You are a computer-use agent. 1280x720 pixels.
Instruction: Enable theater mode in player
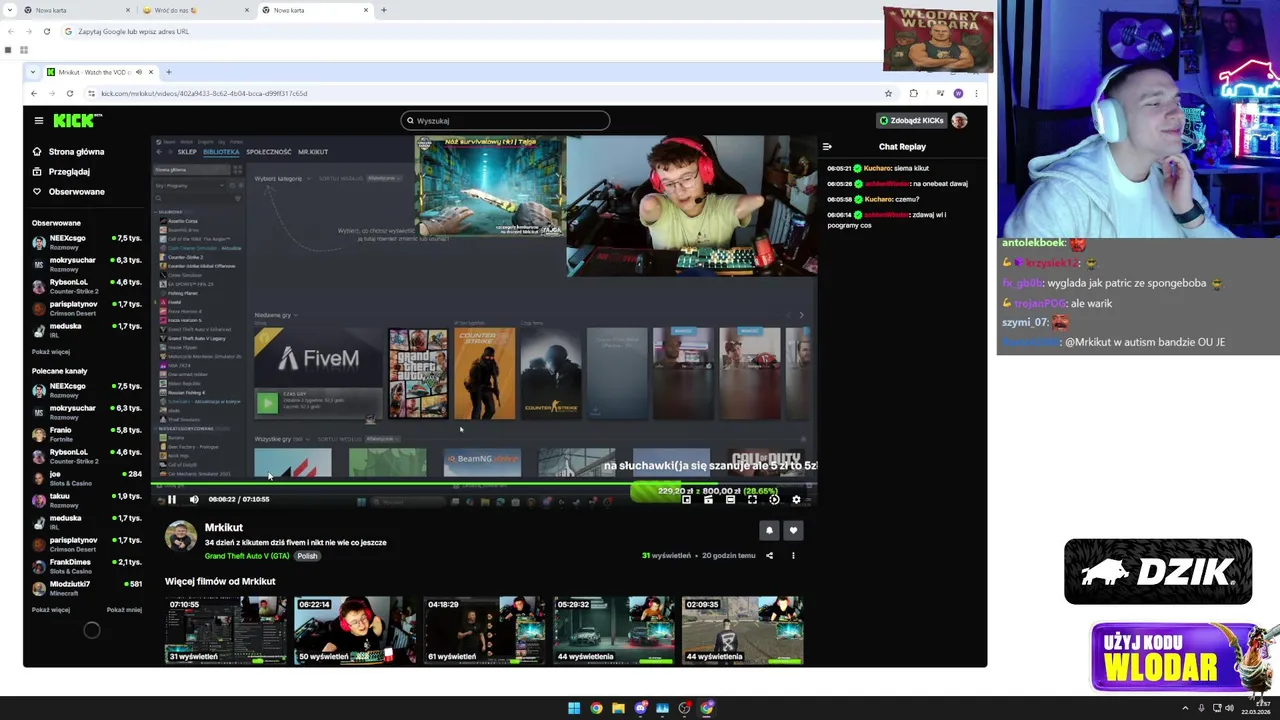point(730,500)
